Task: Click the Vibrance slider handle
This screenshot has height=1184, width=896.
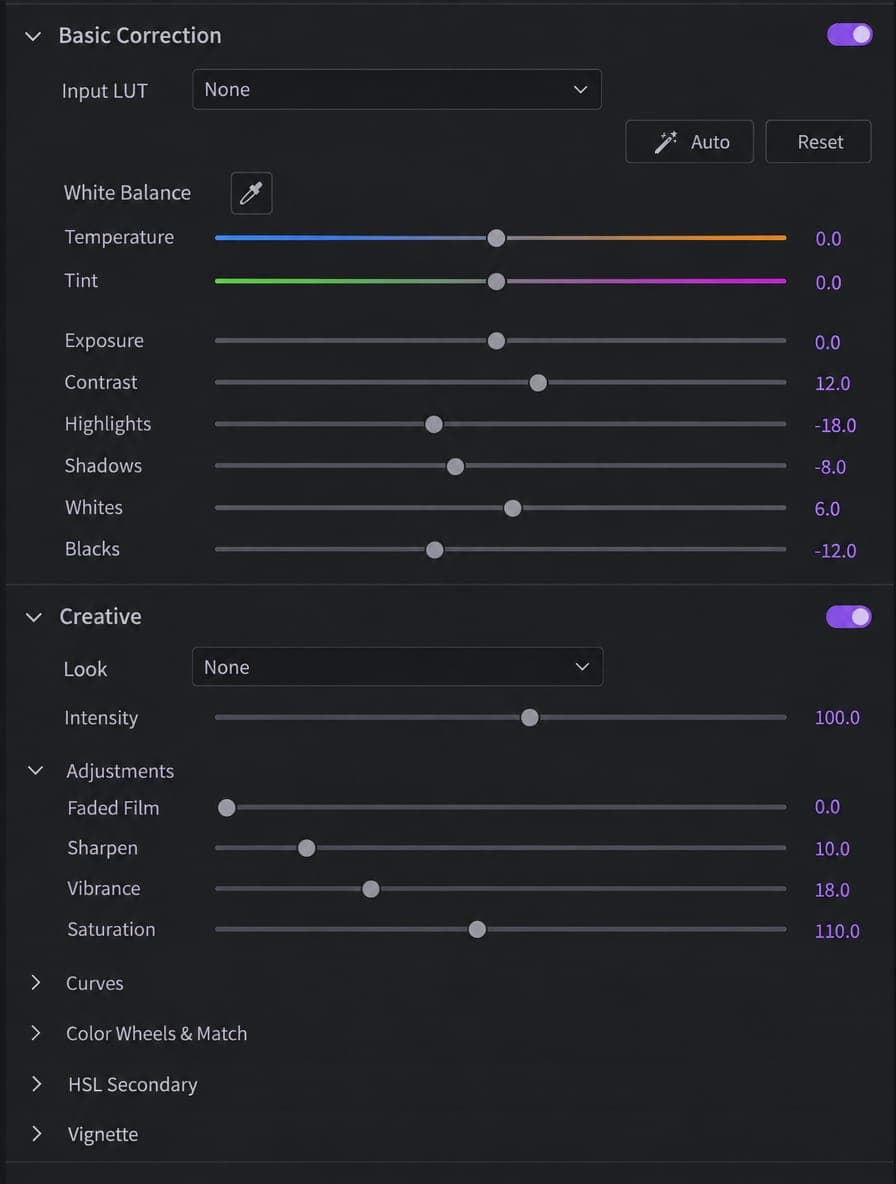Action: (371, 889)
